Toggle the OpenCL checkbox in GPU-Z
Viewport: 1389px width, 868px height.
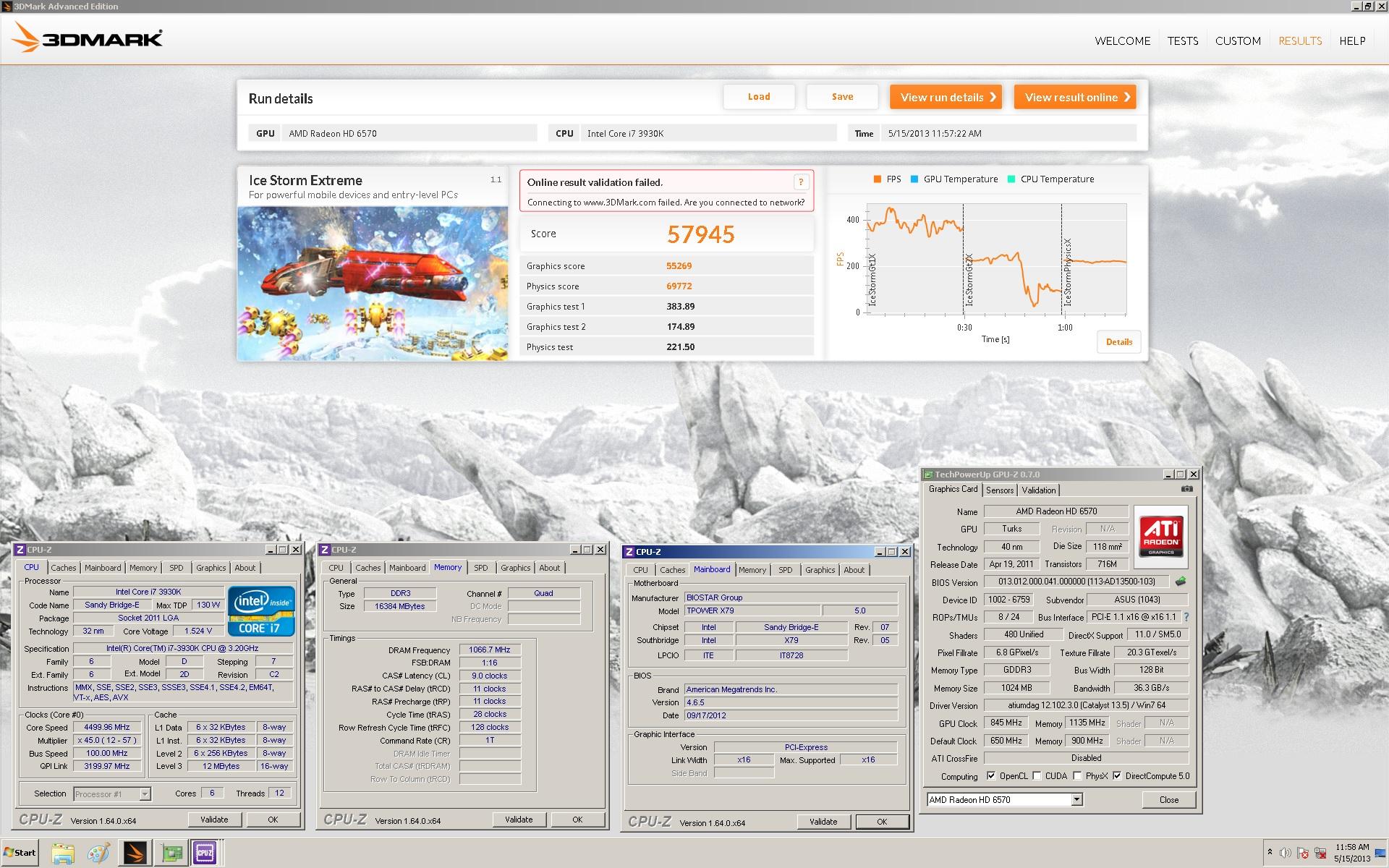click(991, 775)
